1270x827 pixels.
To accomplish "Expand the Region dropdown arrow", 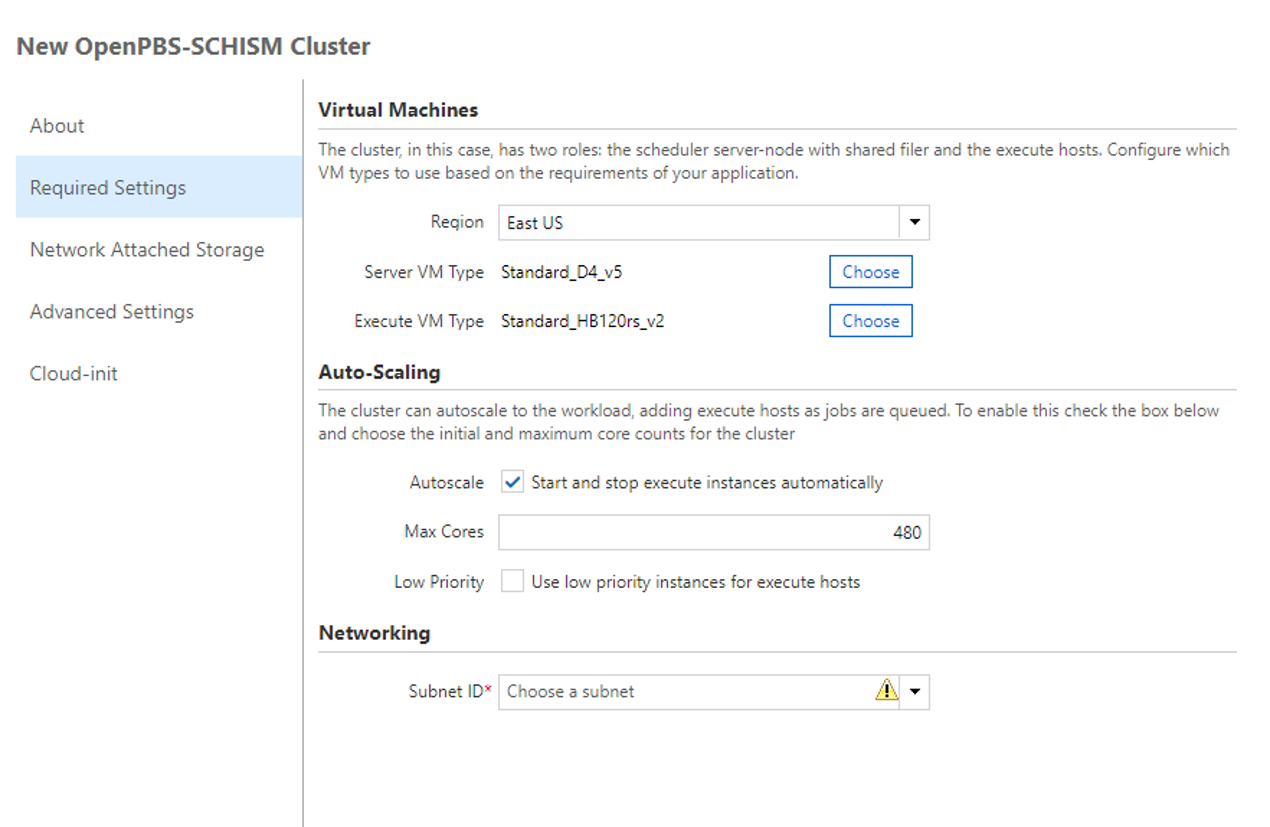I will point(914,223).
